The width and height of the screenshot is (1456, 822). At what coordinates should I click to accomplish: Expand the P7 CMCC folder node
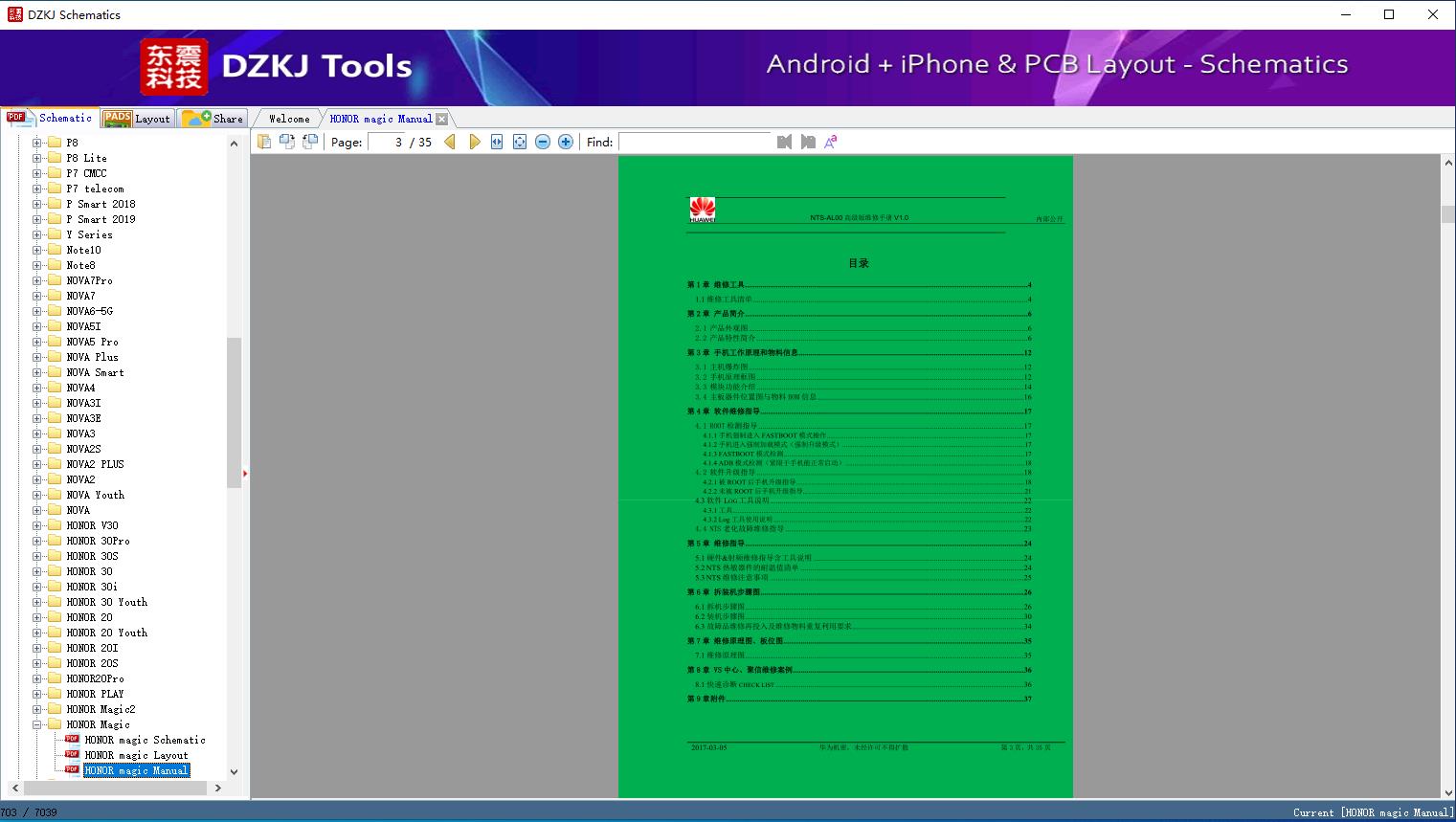point(37,173)
